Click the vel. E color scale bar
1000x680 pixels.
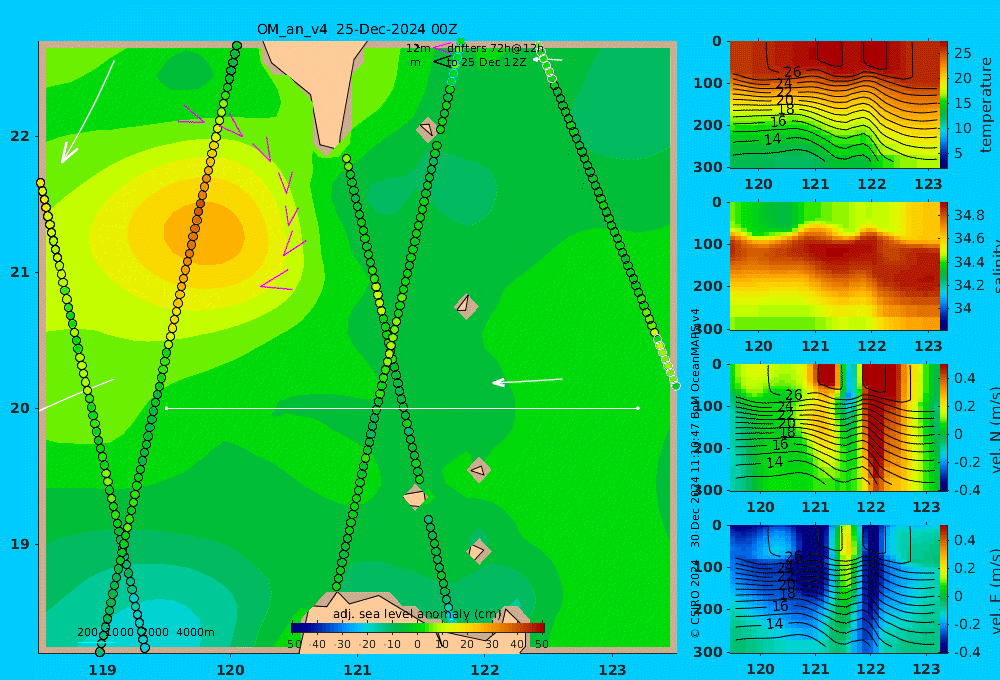[x=944, y=589]
